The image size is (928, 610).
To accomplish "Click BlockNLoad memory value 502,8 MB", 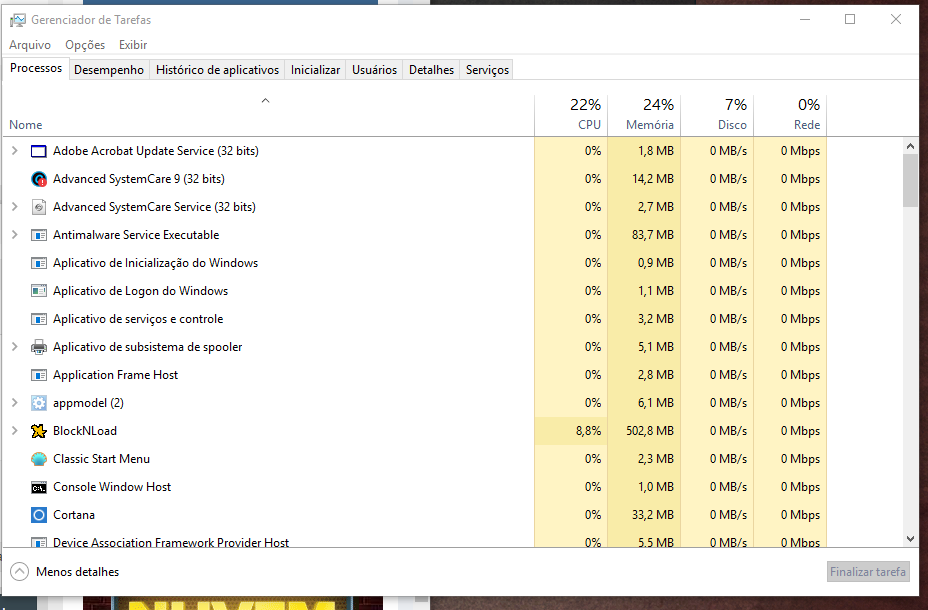I will point(650,431).
